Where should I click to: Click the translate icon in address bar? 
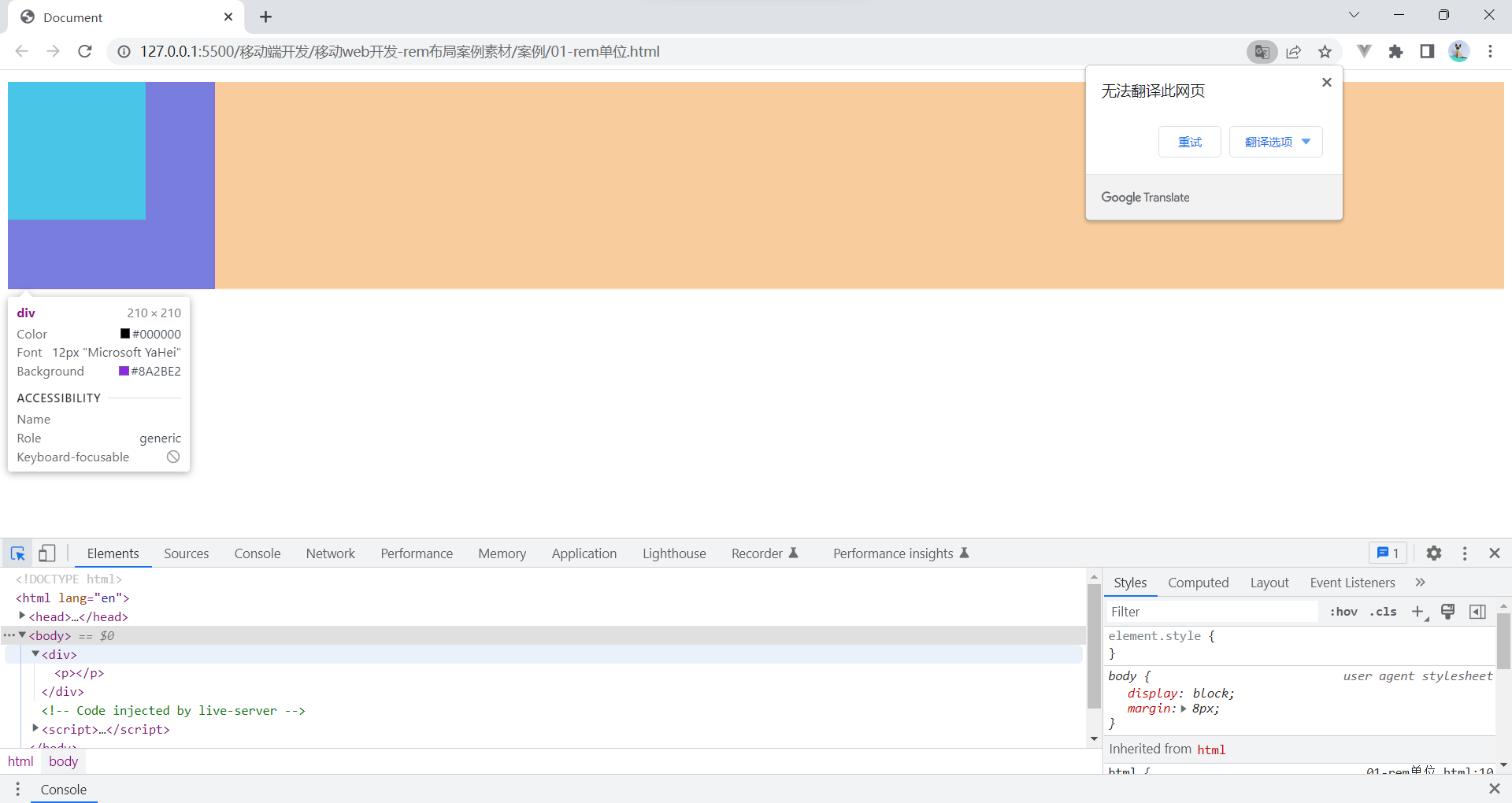(1262, 51)
